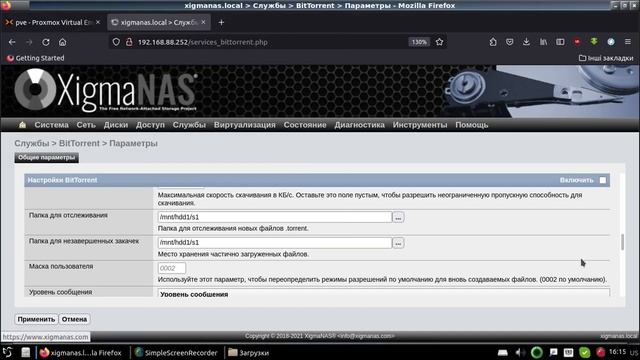640x360 pixels.
Task: Click the XigmaNAS logo
Action: coord(106,91)
